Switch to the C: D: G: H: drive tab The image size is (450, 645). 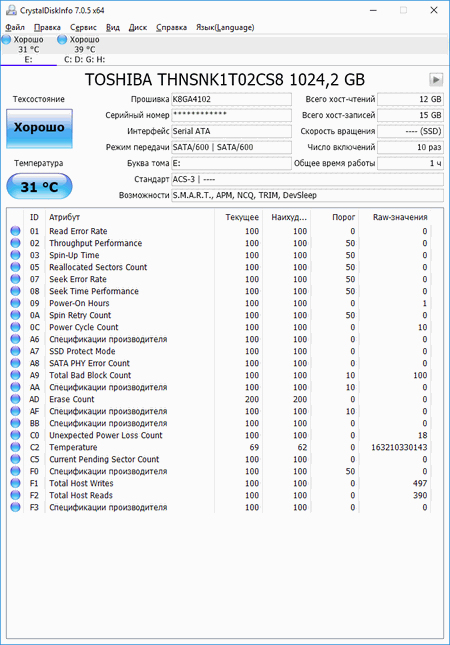pos(84,49)
